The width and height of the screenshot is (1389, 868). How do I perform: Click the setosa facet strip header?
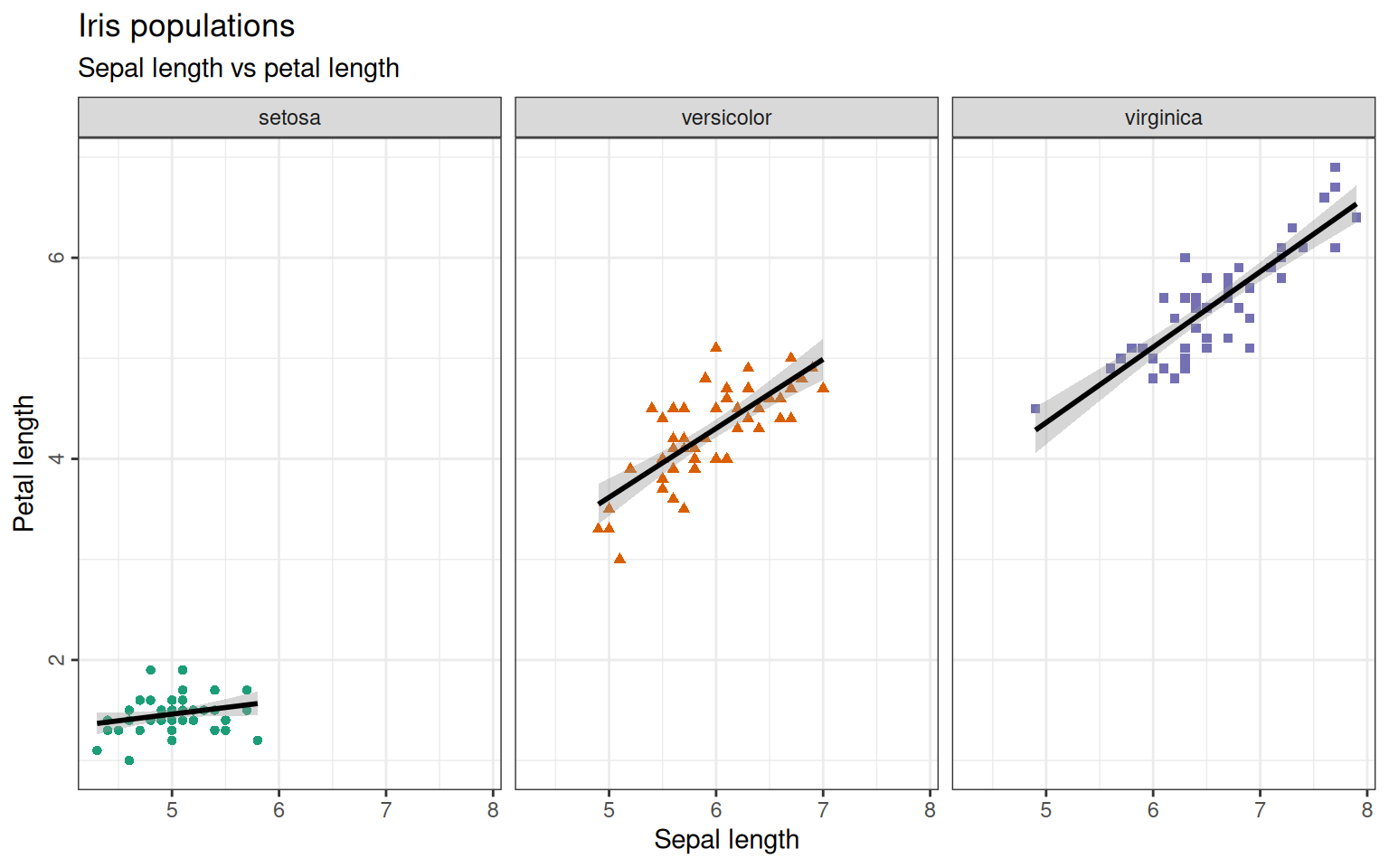tap(289, 118)
